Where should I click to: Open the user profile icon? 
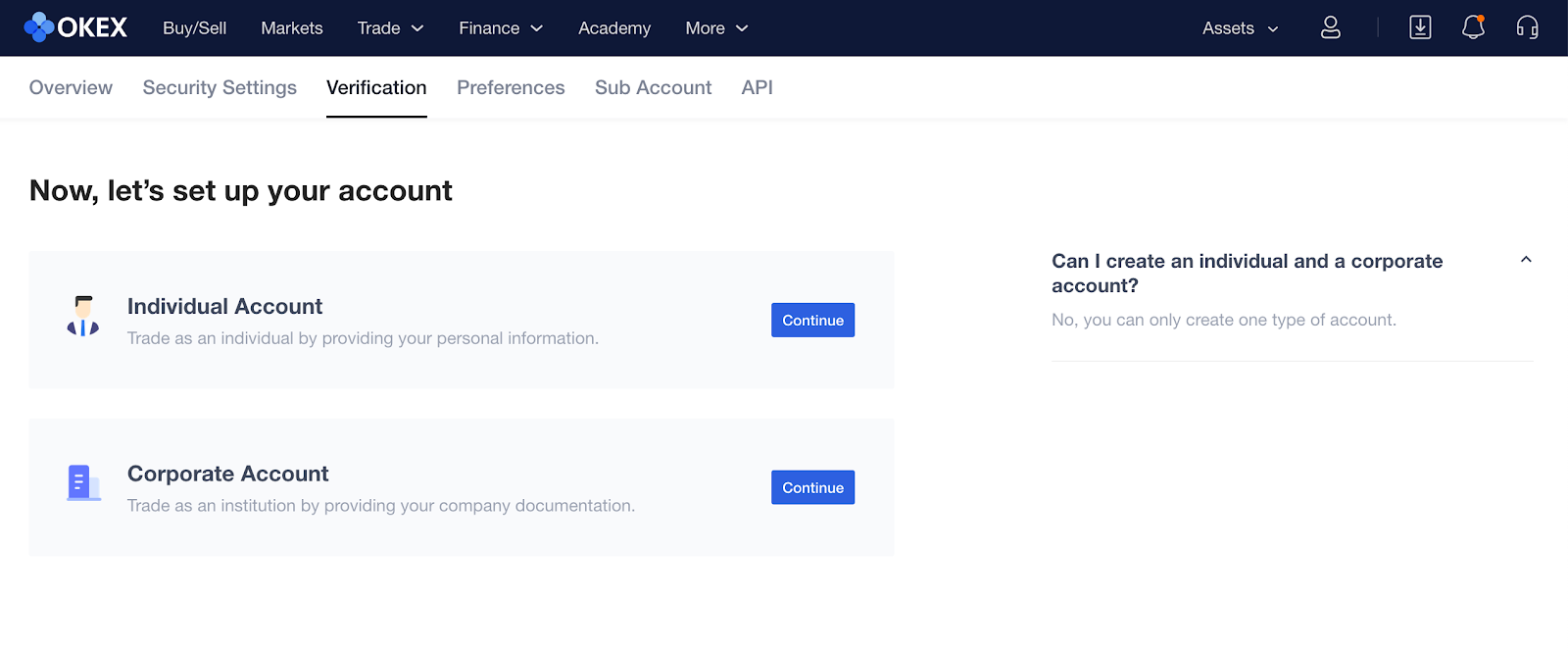click(1330, 27)
